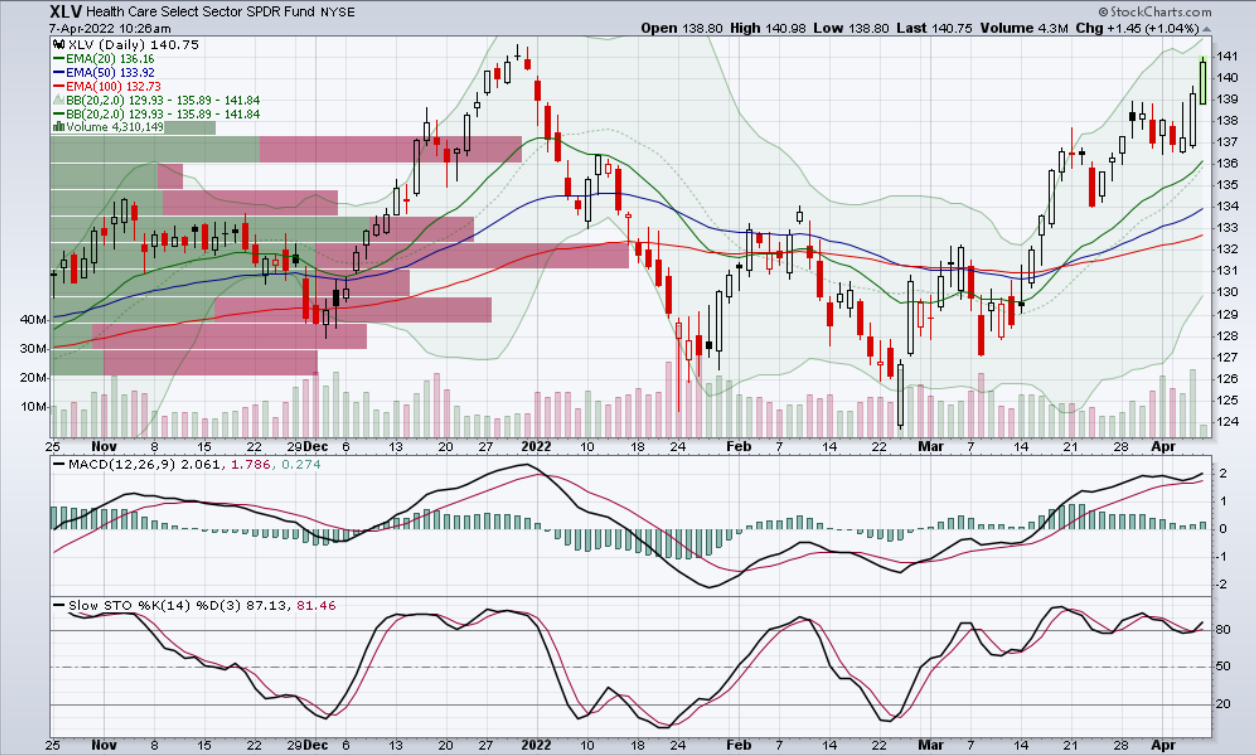Click the 0 label on the MACD scale
The width and height of the screenshot is (1256, 755).
1223,529
